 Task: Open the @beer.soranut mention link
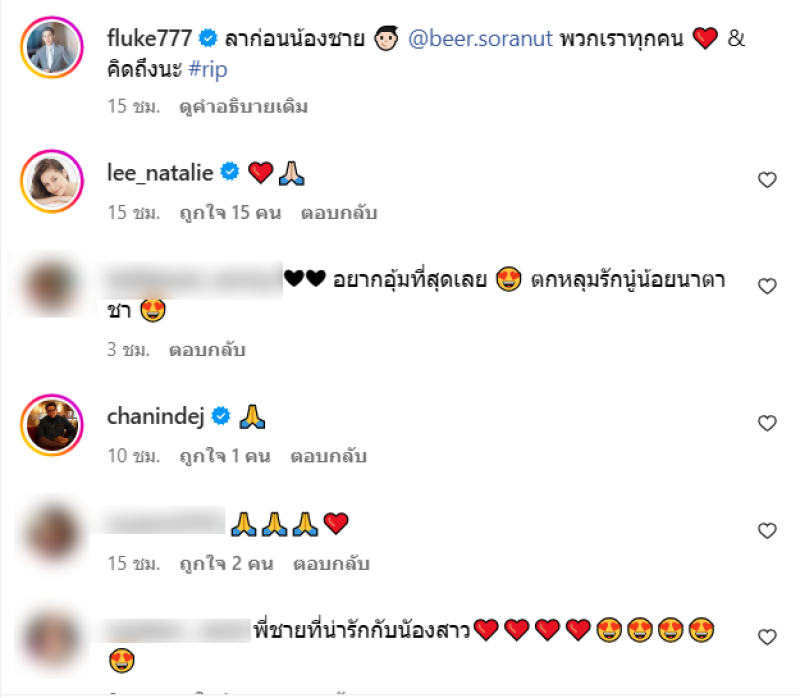click(x=481, y=39)
